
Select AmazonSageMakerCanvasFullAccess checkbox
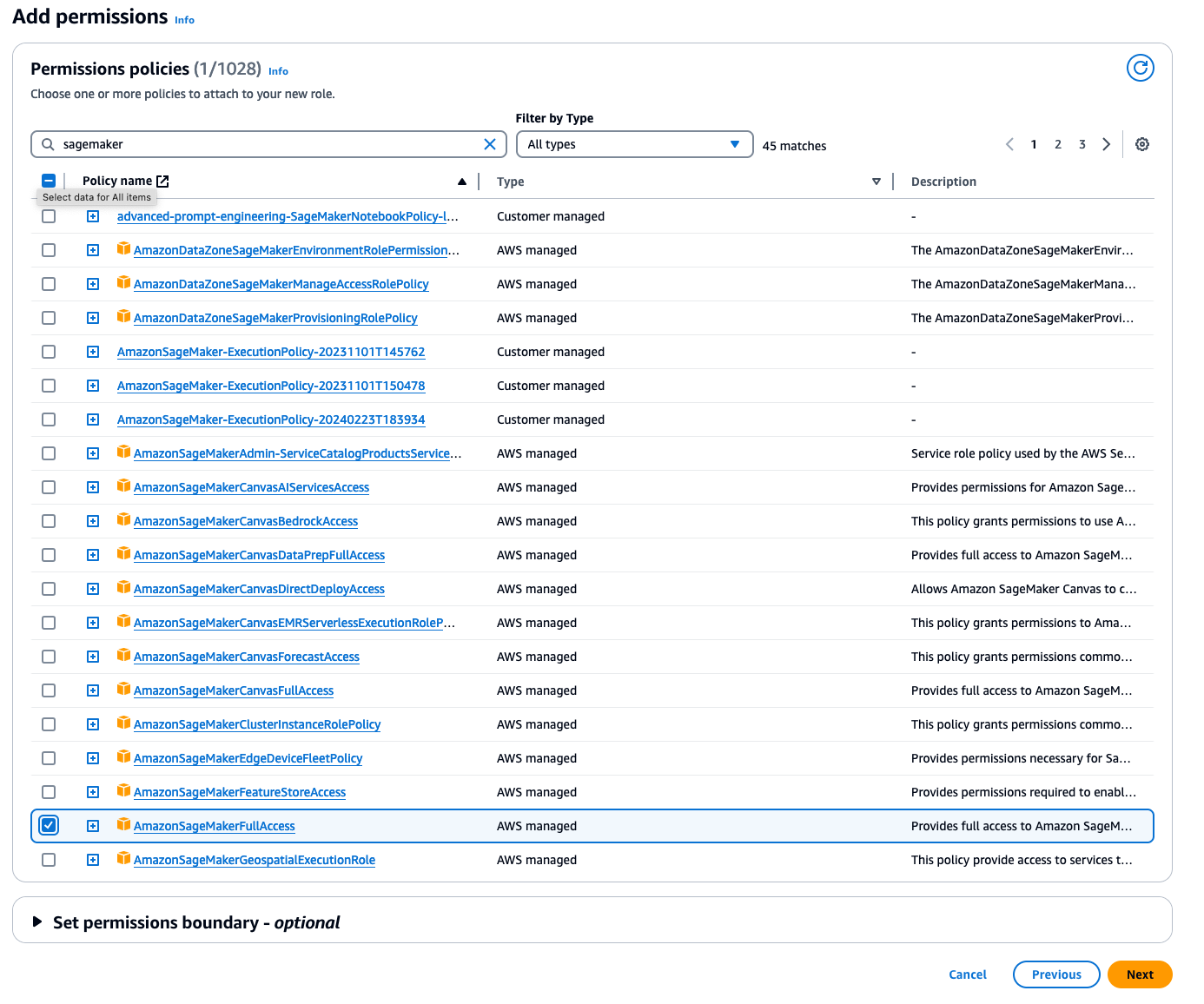coord(49,690)
